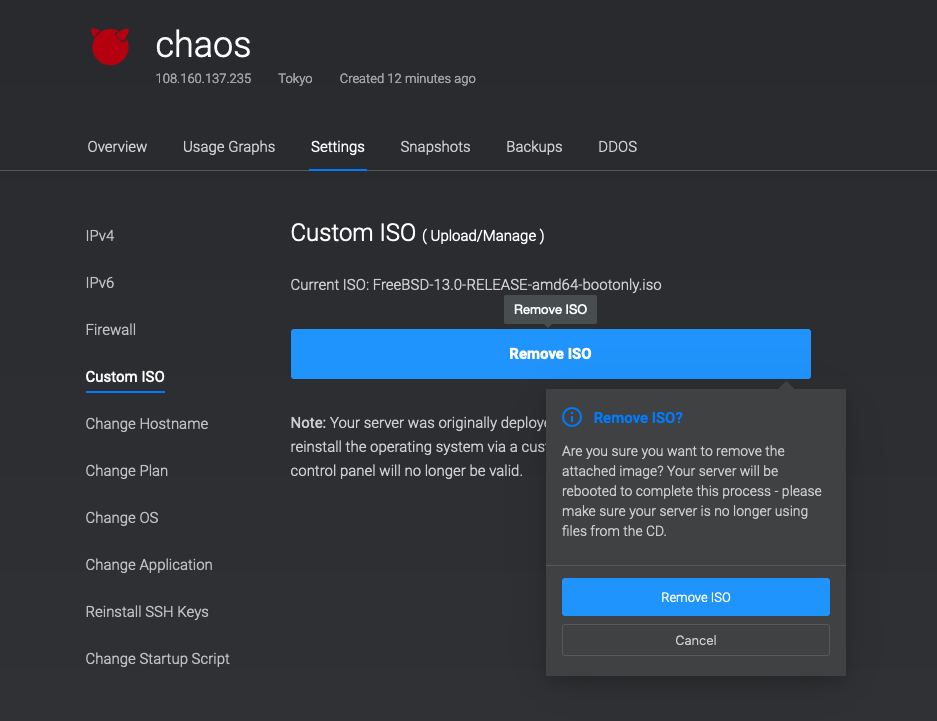This screenshot has height=721, width=937.
Task: Click the info icon in Remove ISO popup
Action: point(572,418)
